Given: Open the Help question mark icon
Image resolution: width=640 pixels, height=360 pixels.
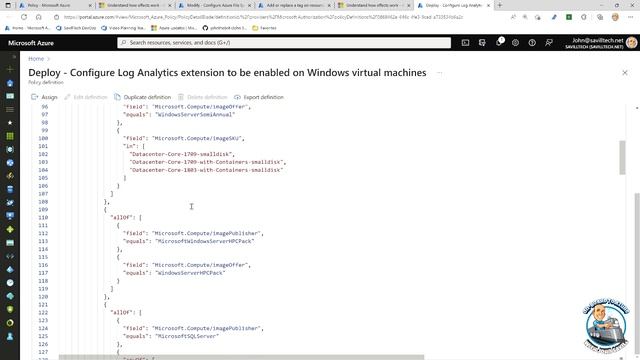Looking at the screenshot, I should 532,42.
